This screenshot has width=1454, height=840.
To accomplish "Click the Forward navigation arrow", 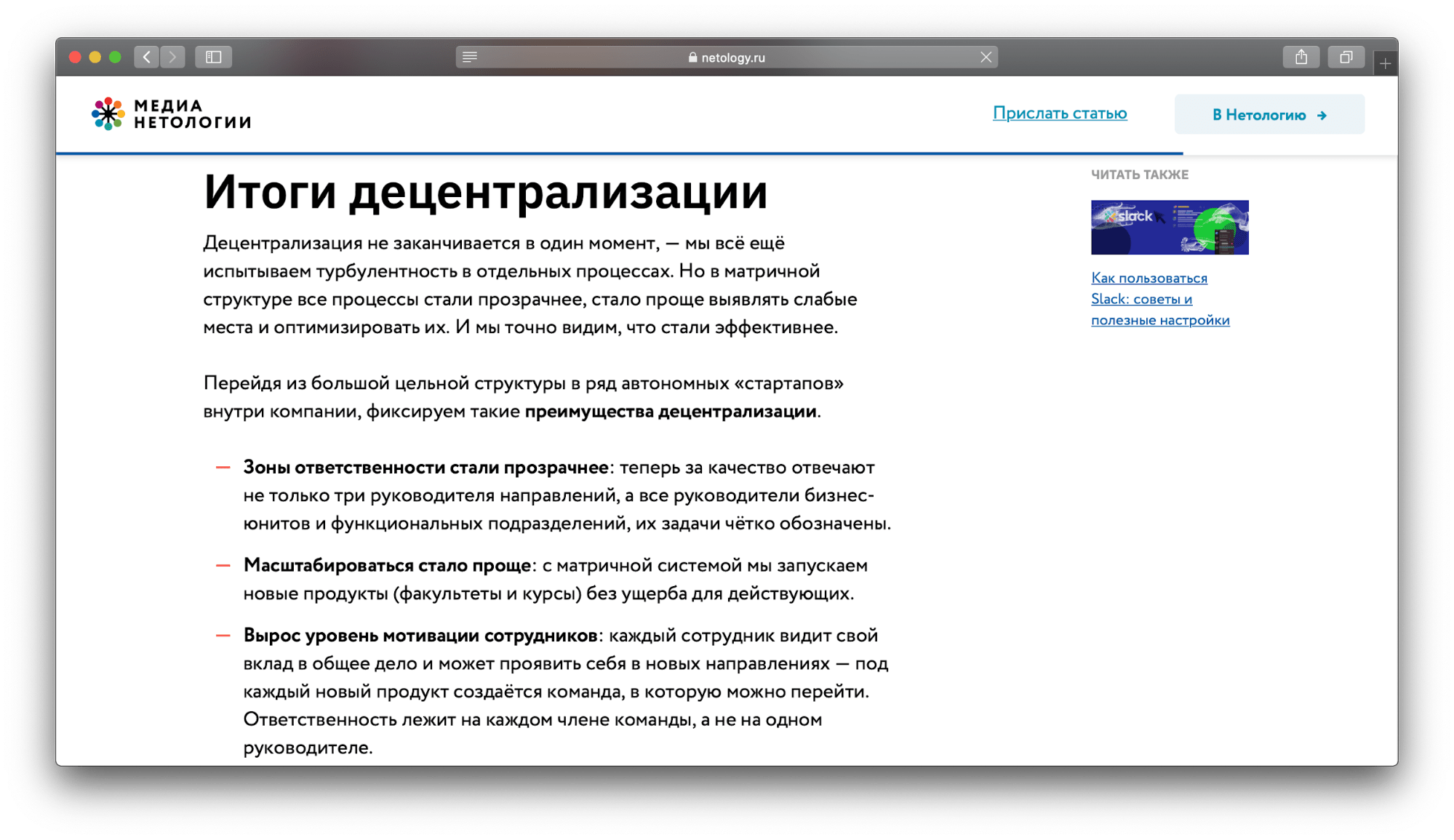I will coord(172,57).
